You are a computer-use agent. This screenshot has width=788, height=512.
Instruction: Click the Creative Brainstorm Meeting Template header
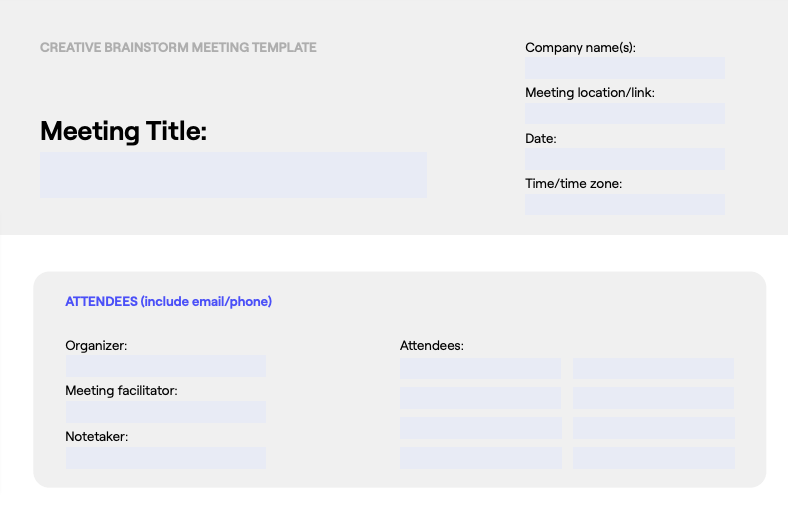pos(178,47)
